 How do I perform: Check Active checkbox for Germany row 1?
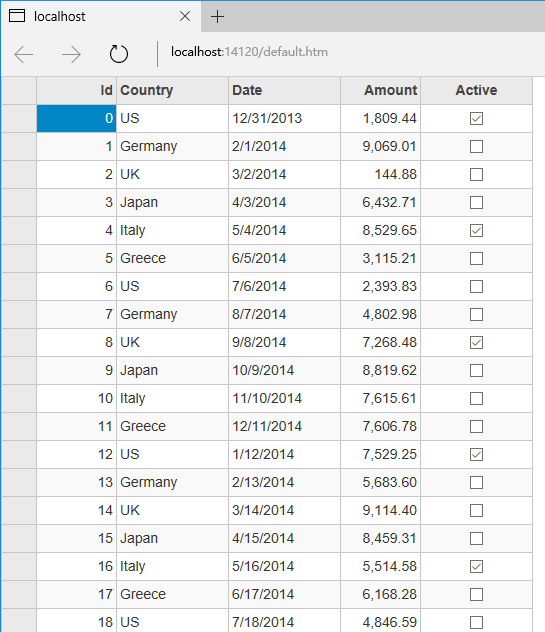(476, 146)
